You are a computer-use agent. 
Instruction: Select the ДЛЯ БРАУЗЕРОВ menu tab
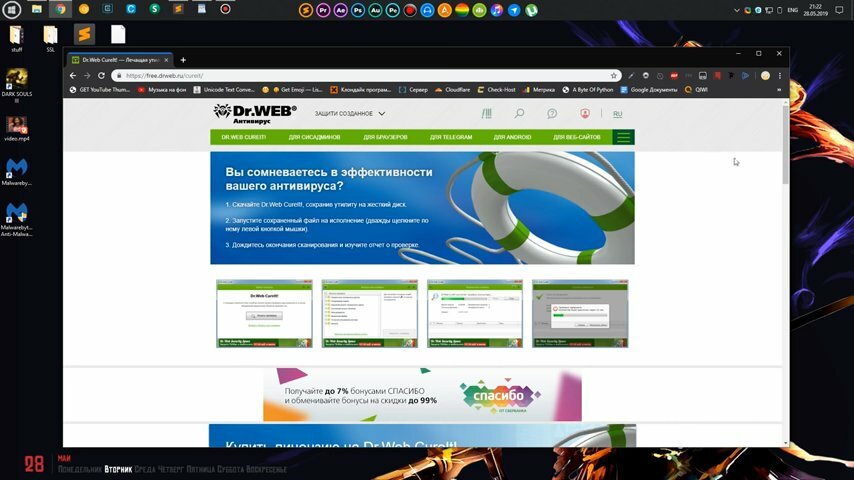[385, 137]
